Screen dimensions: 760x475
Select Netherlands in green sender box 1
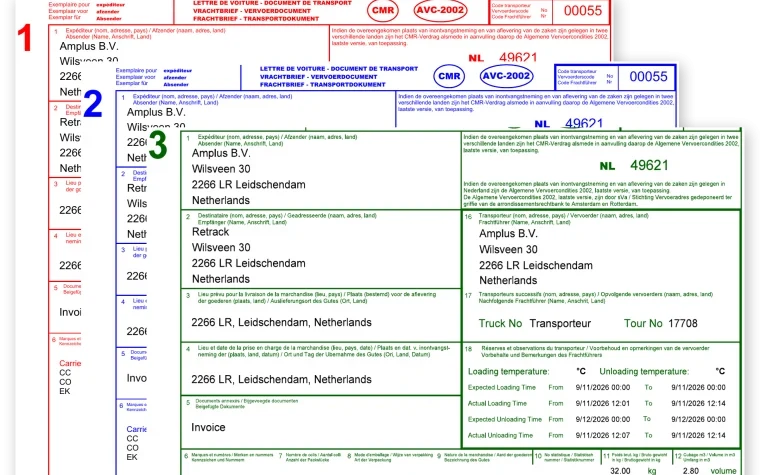[x=221, y=200]
